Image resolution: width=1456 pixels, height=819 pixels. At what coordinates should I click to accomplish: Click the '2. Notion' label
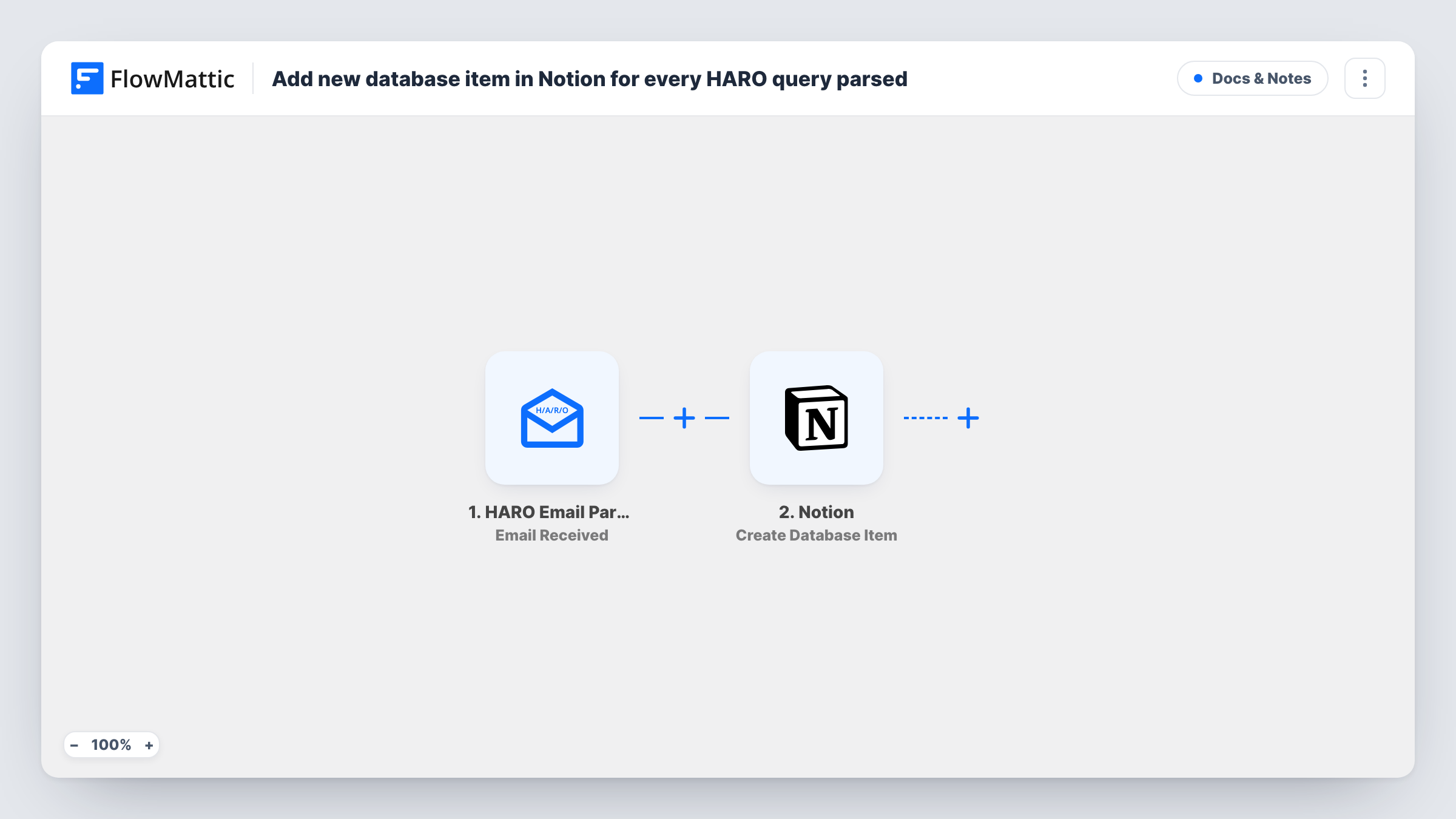(x=817, y=512)
